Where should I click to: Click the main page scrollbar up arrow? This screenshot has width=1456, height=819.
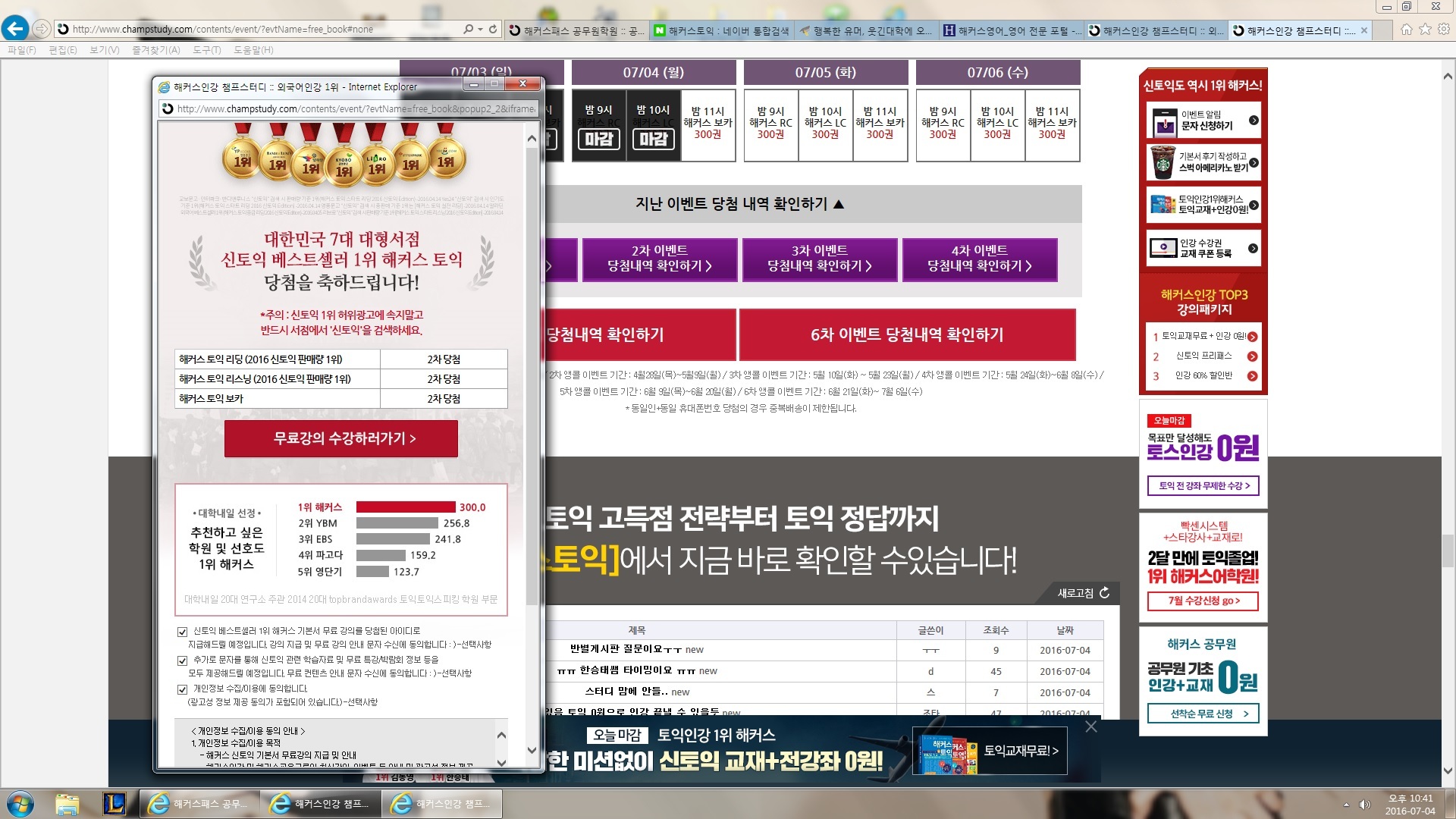[1448, 77]
